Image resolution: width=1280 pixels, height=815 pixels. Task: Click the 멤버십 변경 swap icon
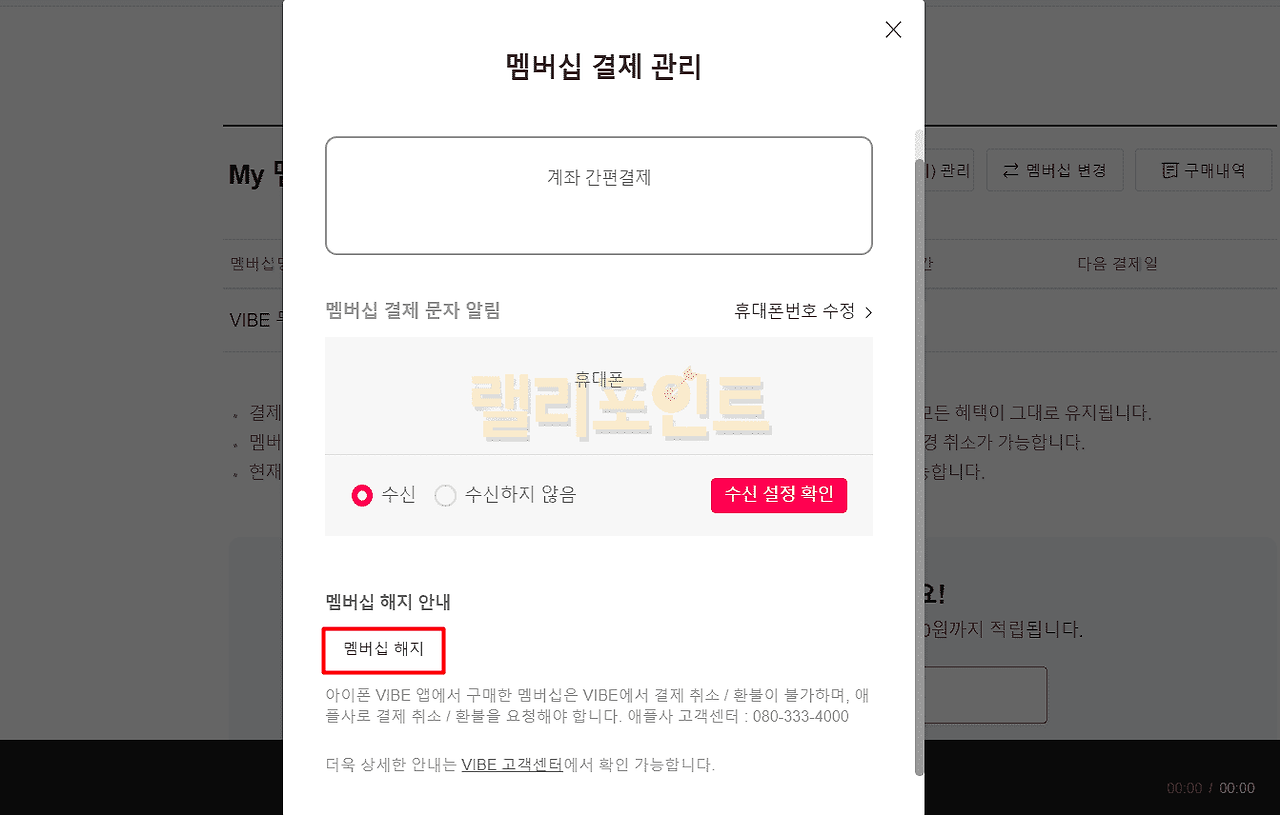tap(1010, 171)
